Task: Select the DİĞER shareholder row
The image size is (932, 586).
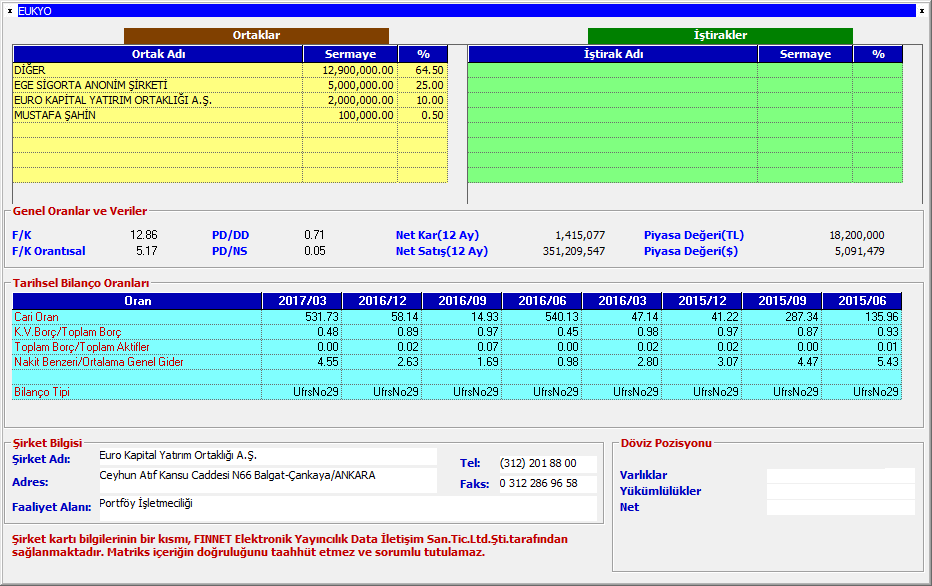Action: coord(230,70)
